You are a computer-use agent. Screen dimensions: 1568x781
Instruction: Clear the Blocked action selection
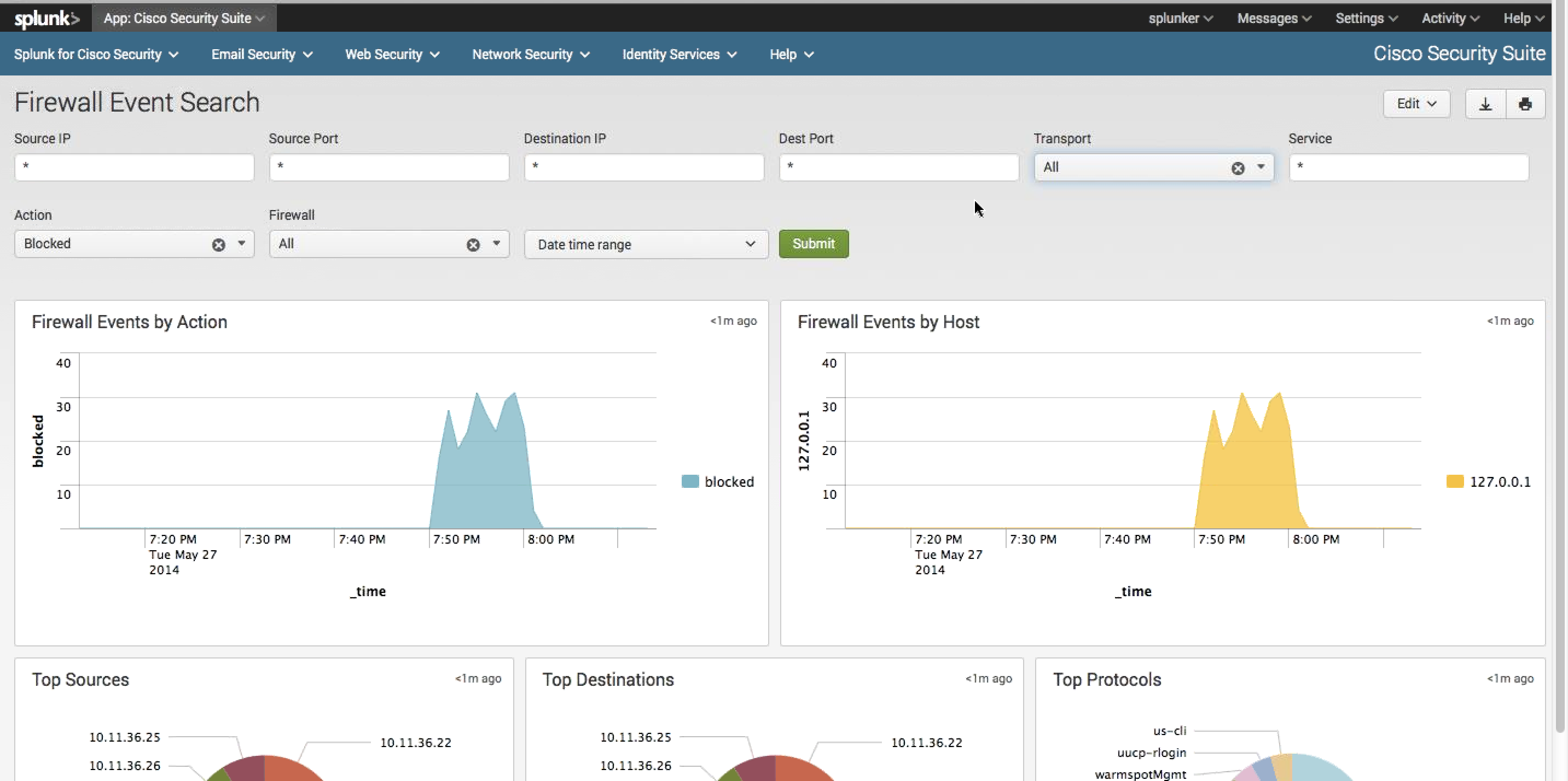[x=218, y=244]
